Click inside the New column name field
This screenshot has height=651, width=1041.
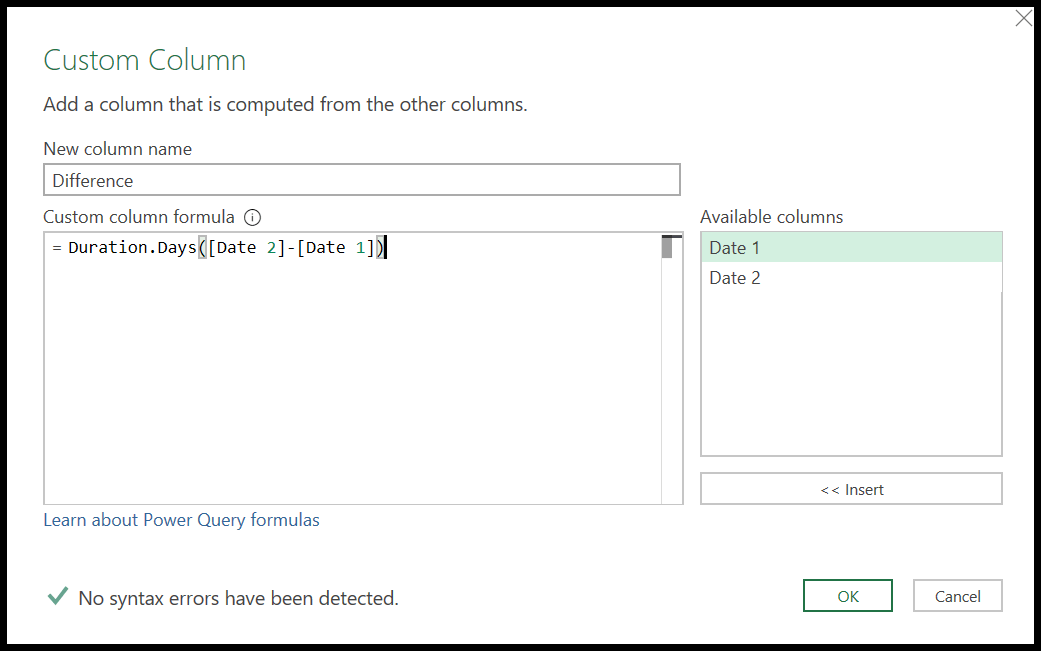[x=360, y=179]
